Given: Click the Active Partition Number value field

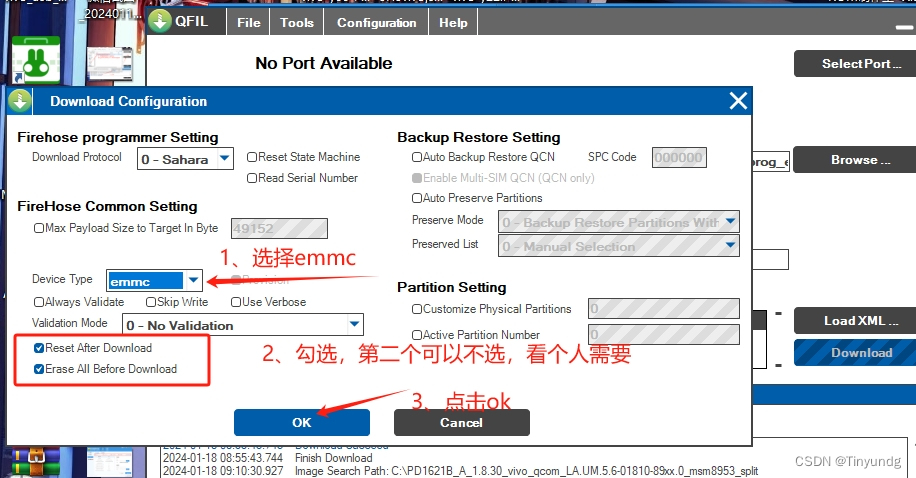Looking at the screenshot, I should point(664,335).
